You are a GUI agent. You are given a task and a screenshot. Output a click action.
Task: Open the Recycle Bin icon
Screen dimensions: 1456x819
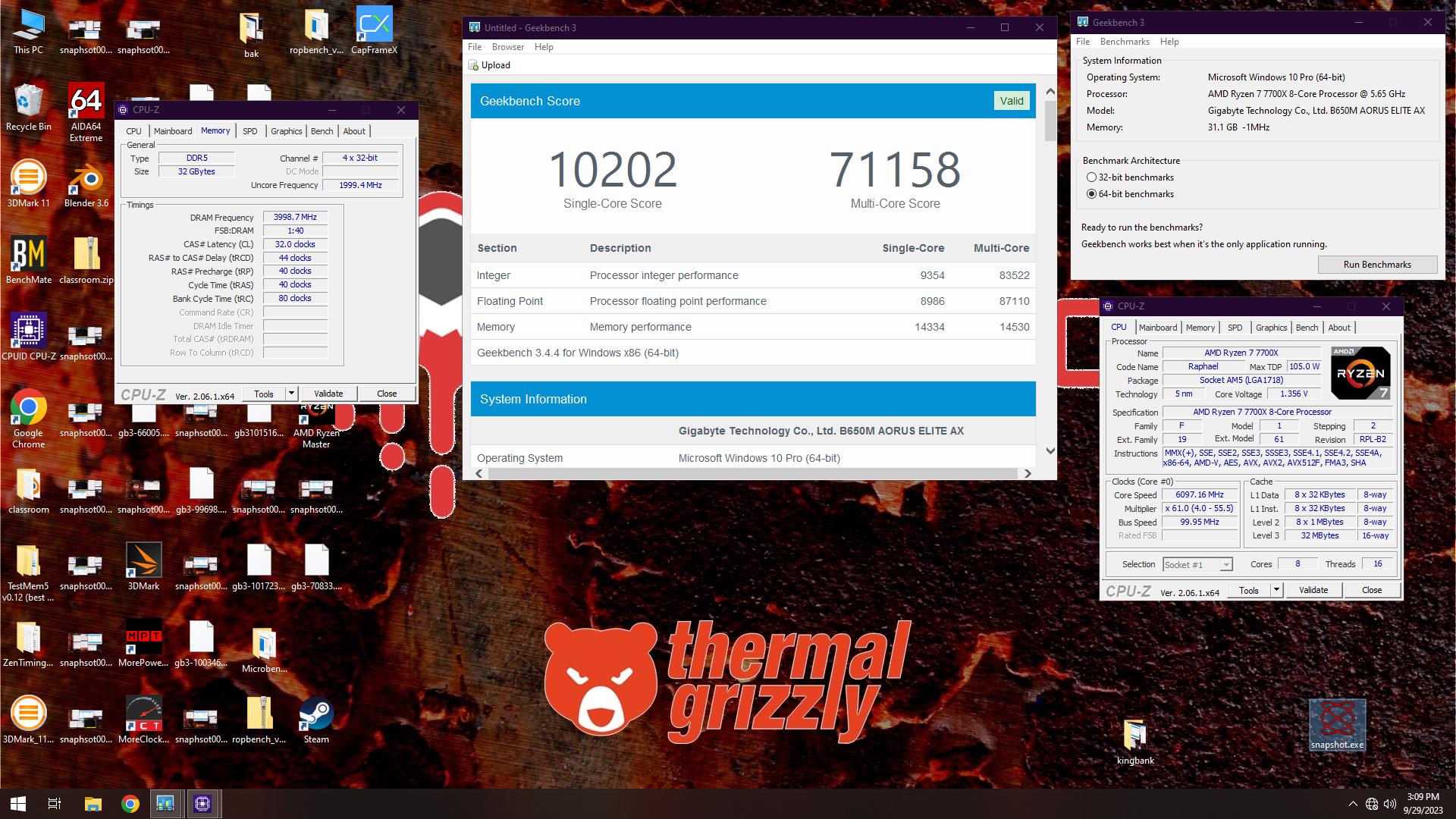pyautogui.click(x=29, y=108)
